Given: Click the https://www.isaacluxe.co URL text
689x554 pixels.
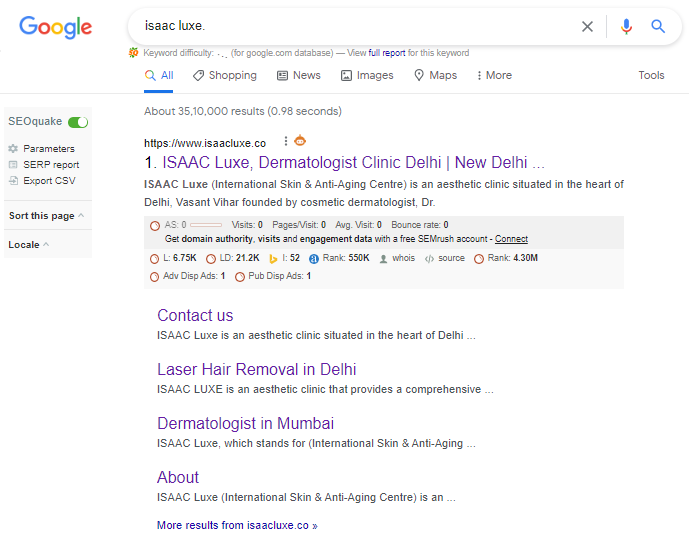Looking at the screenshot, I should 205,143.
